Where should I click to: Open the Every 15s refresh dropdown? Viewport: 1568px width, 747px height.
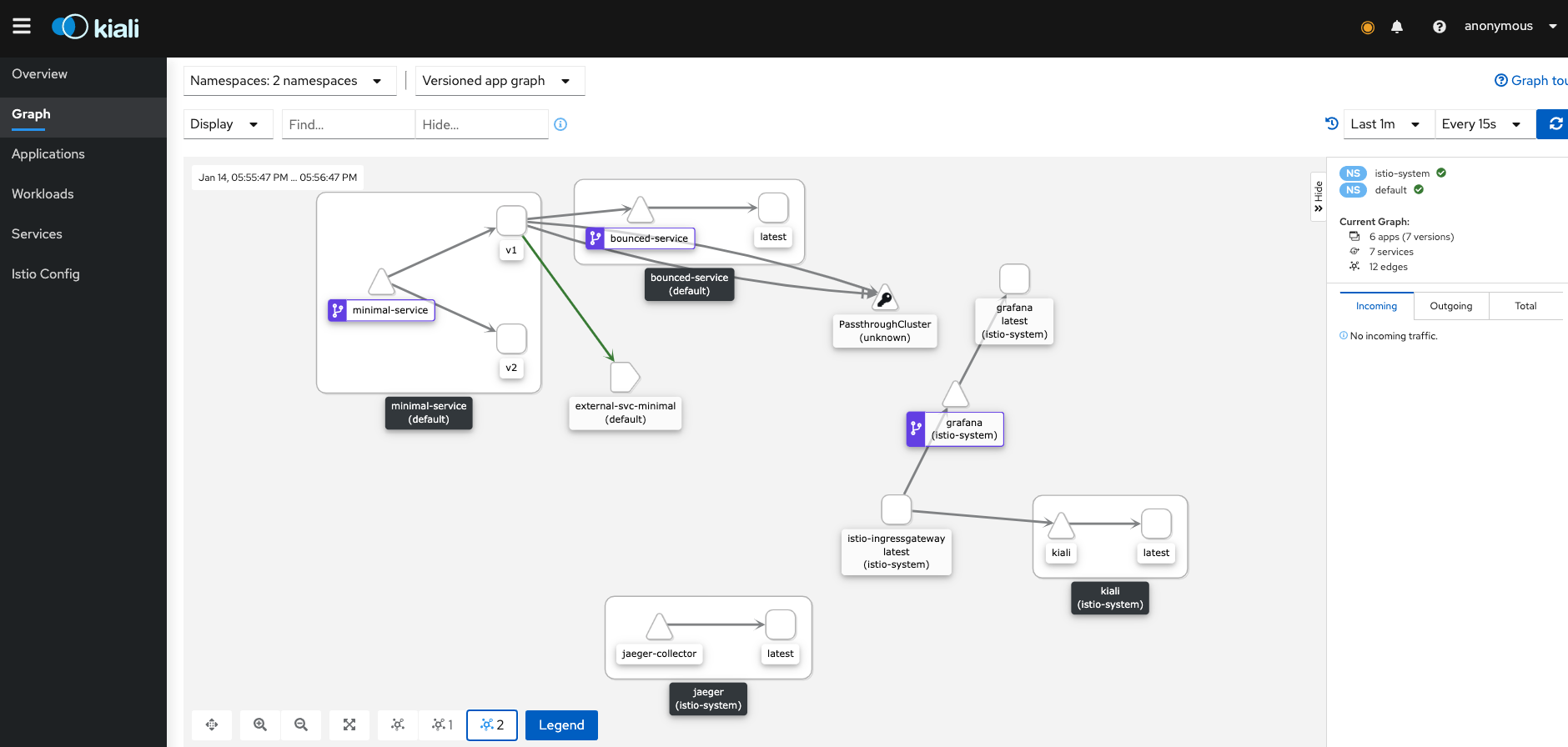tap(1485, 124)
